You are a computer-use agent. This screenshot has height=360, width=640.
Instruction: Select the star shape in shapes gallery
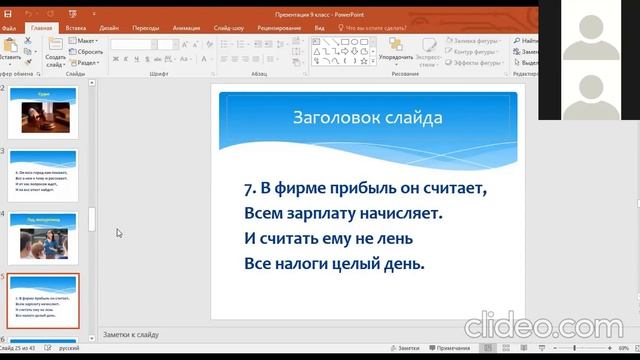364,61
